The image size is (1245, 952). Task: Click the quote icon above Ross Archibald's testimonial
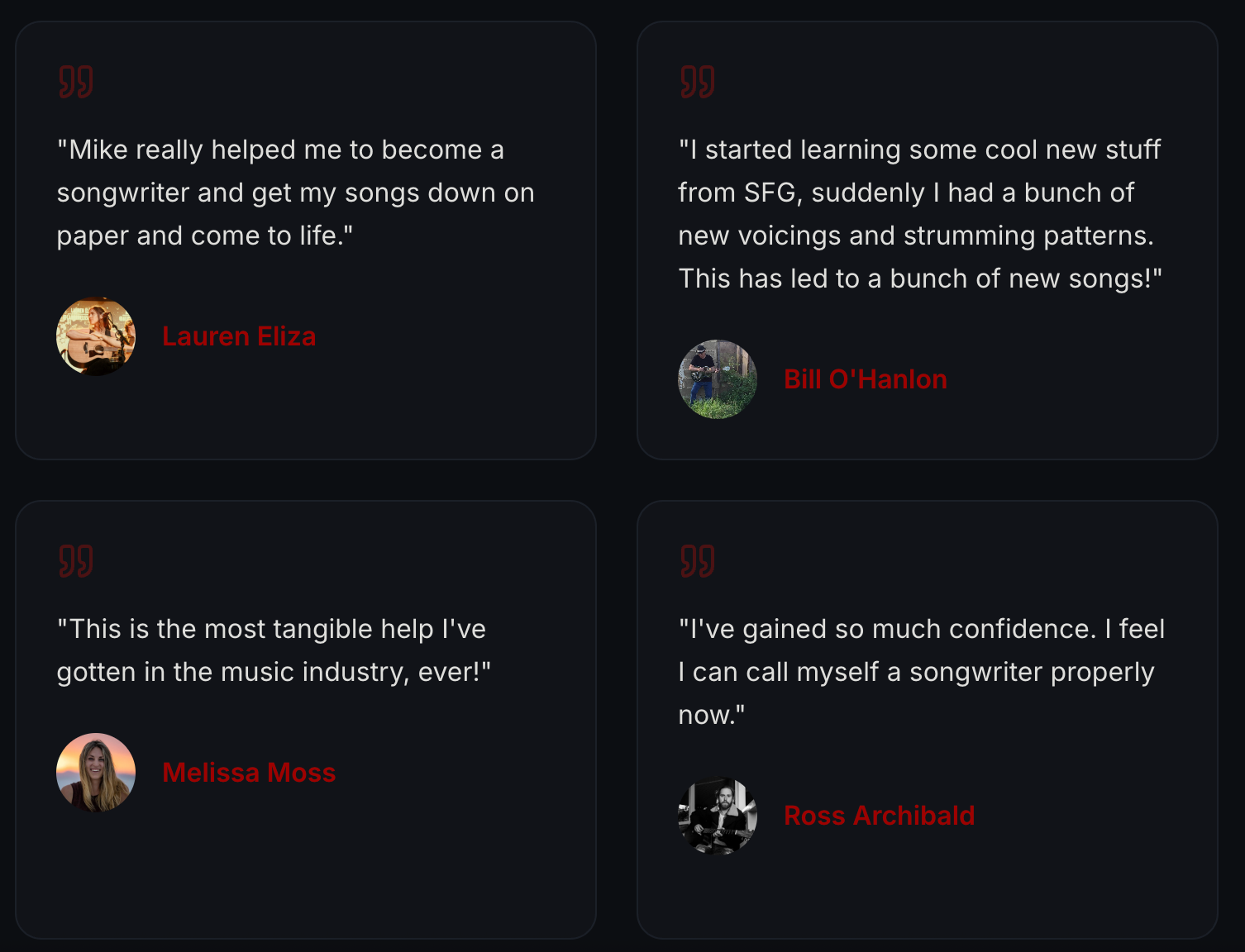(697, 561)
